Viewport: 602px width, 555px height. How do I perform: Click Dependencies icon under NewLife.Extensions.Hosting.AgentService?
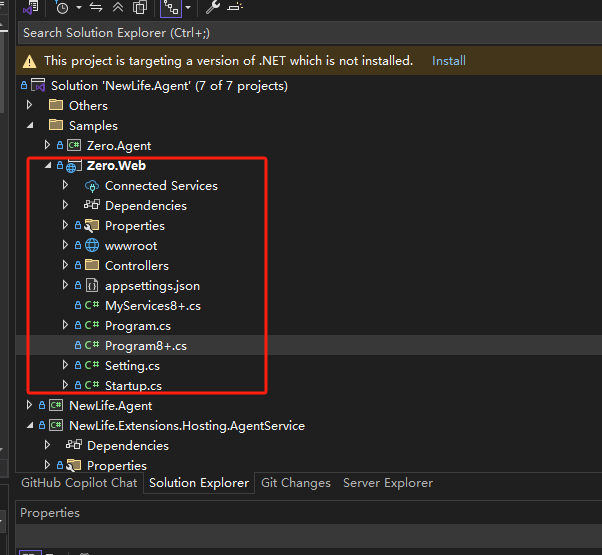click(x=74, y=445)
